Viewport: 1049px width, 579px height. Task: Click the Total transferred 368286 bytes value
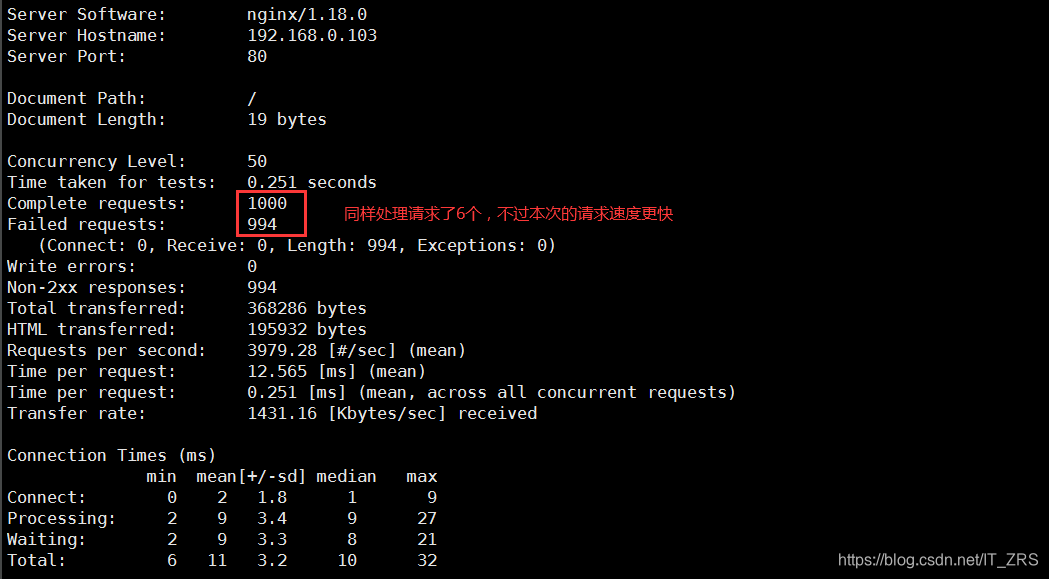307,308
